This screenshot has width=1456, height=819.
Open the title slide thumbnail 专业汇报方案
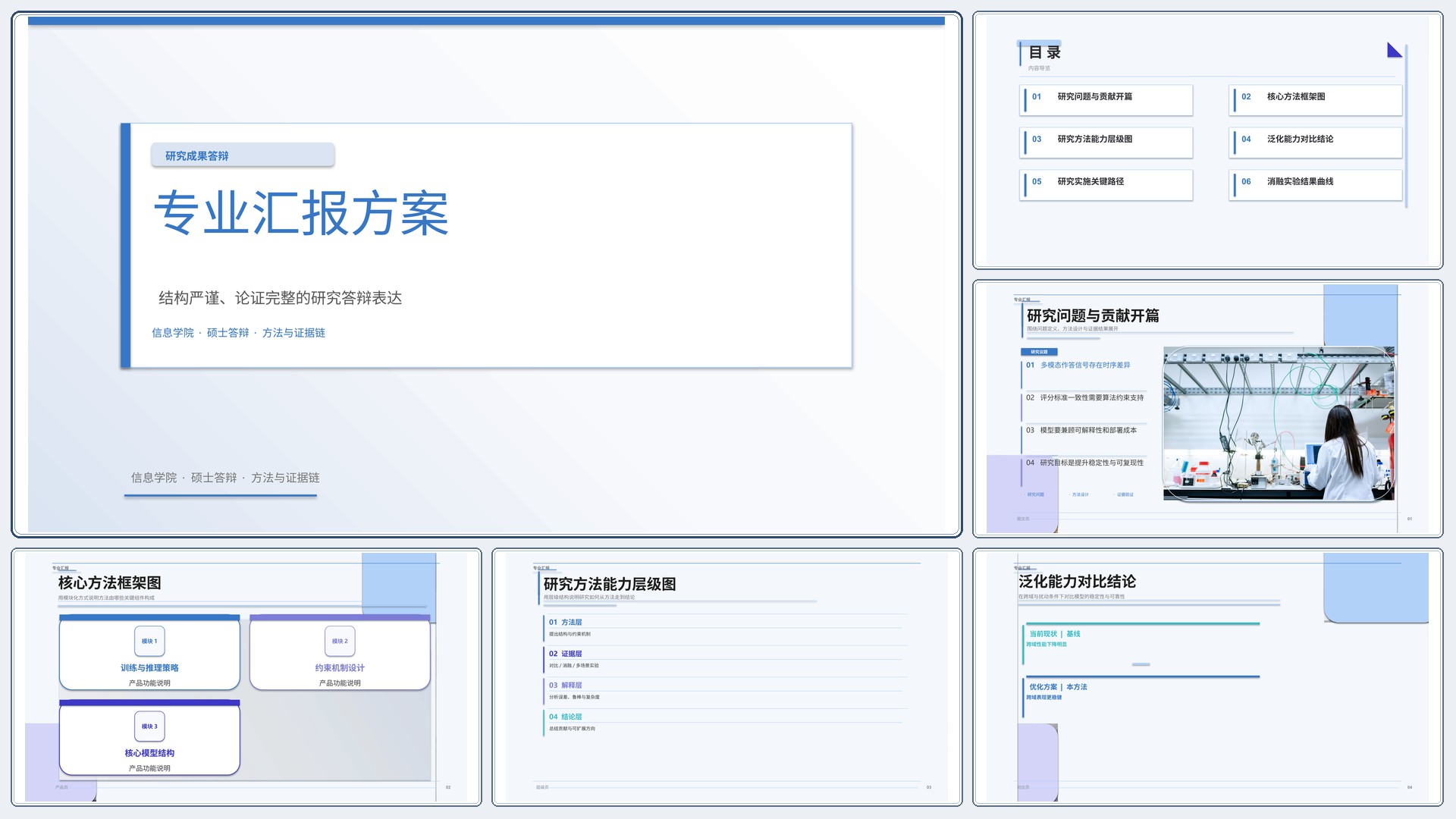[x=486, y=274]
